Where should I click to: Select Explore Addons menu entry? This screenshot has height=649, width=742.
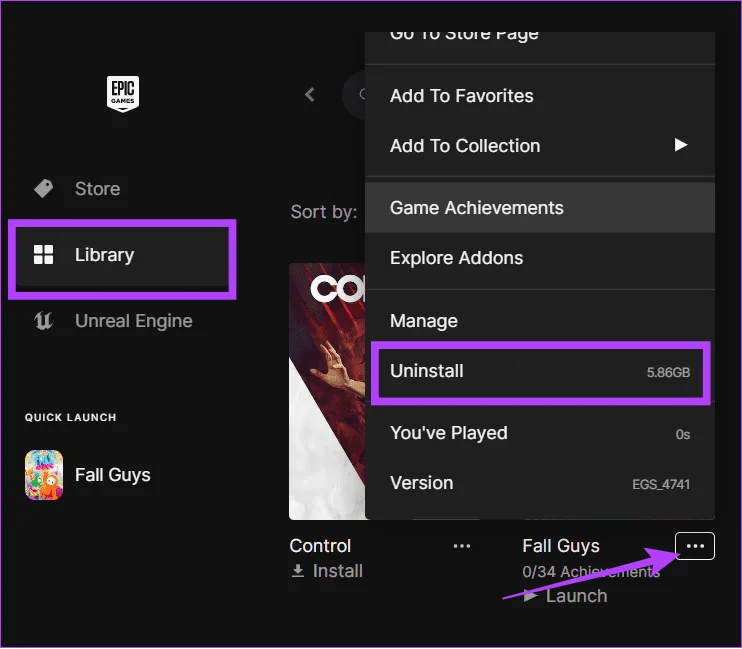click(540, 258)
